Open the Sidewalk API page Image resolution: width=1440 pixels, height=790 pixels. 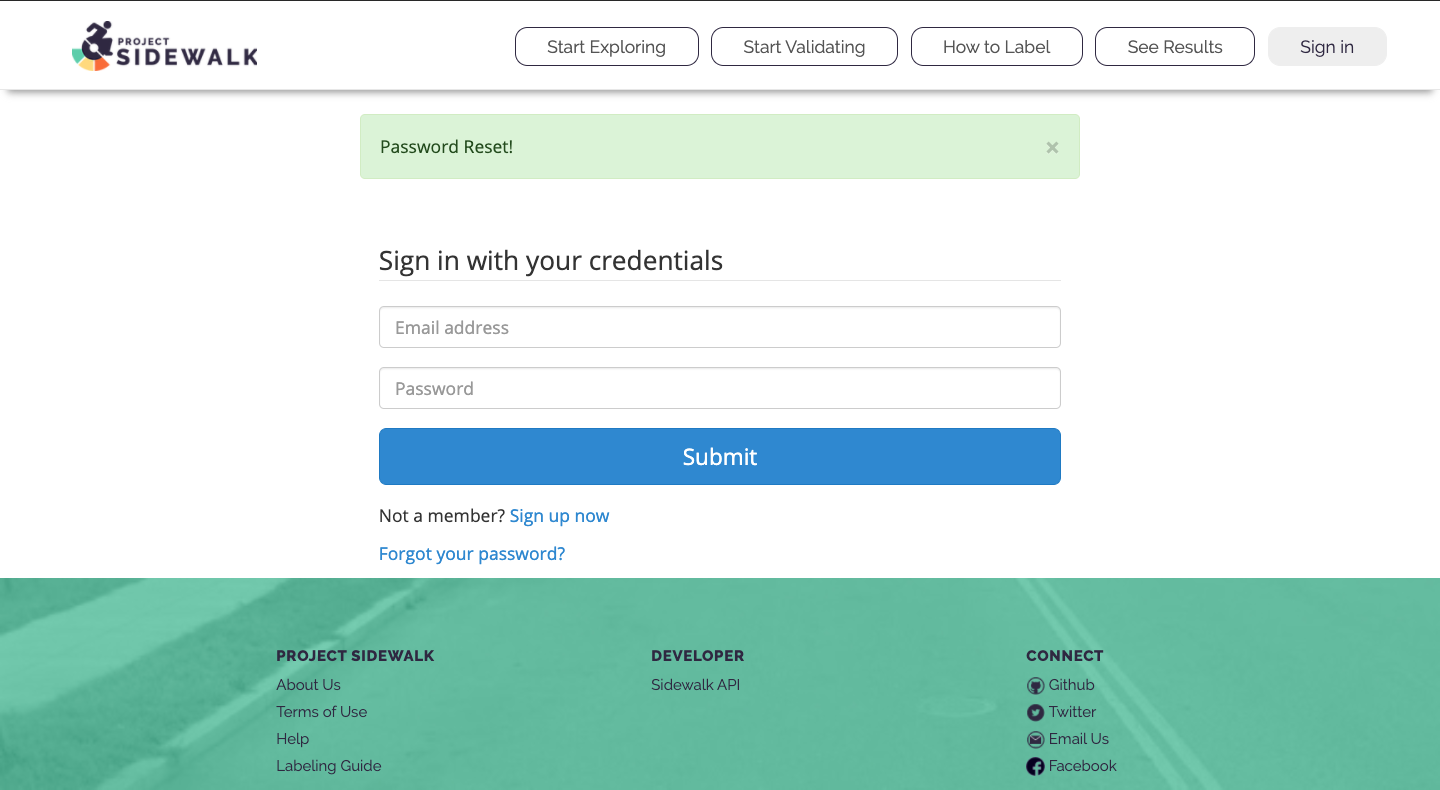click(x=695, y=685)
